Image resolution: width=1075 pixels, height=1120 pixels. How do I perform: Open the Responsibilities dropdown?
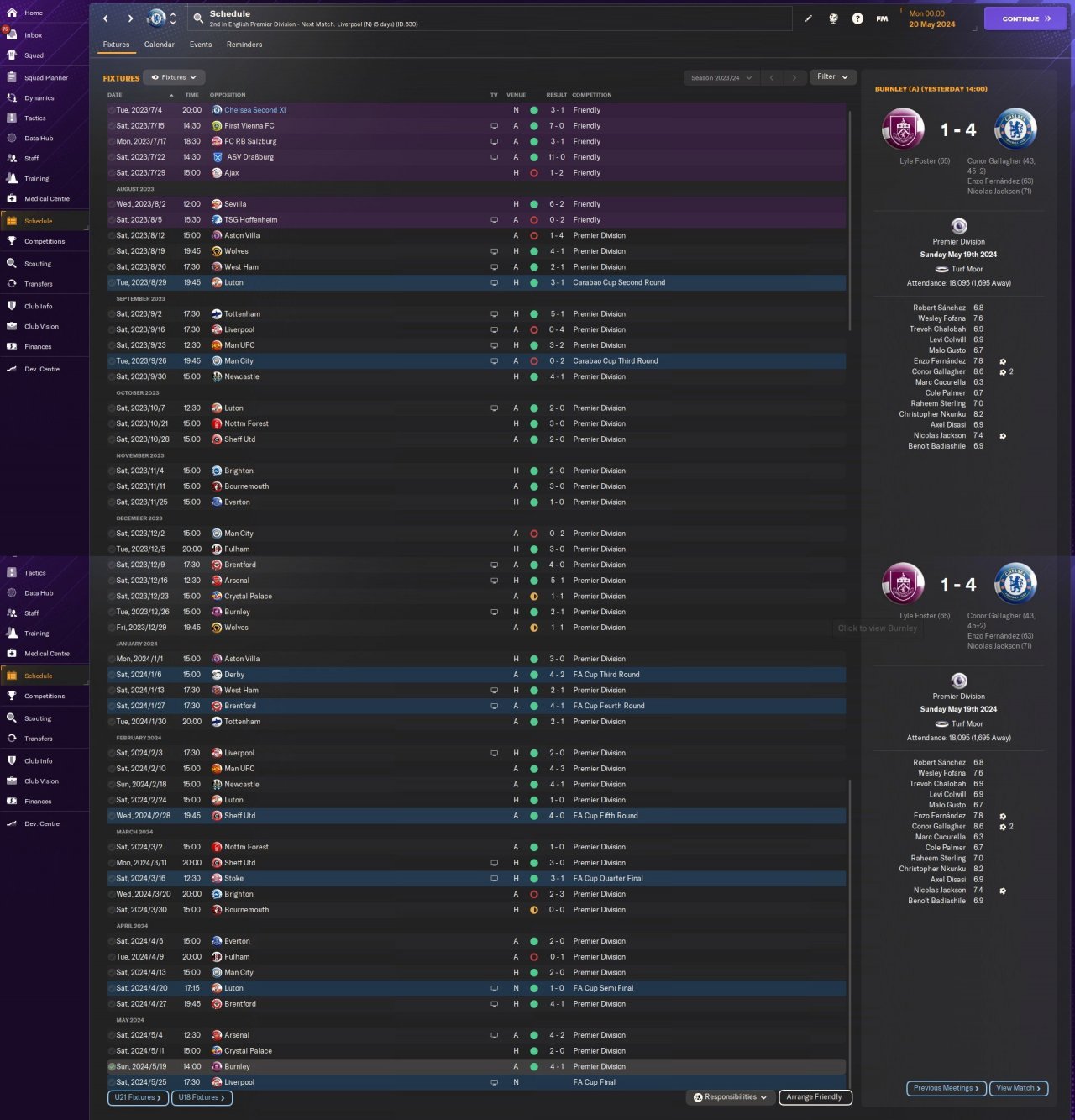730,1097
